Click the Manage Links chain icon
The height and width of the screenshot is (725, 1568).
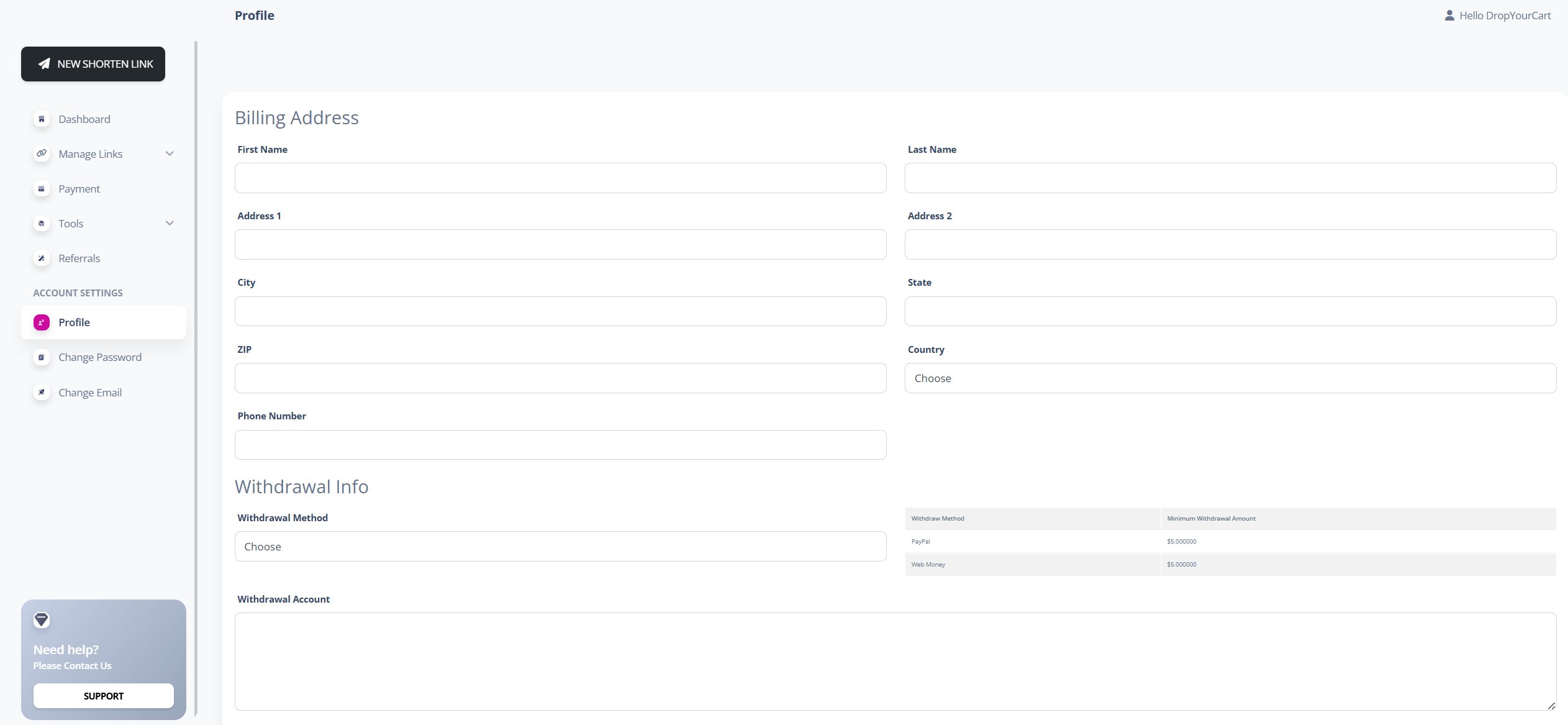point(42,153)
